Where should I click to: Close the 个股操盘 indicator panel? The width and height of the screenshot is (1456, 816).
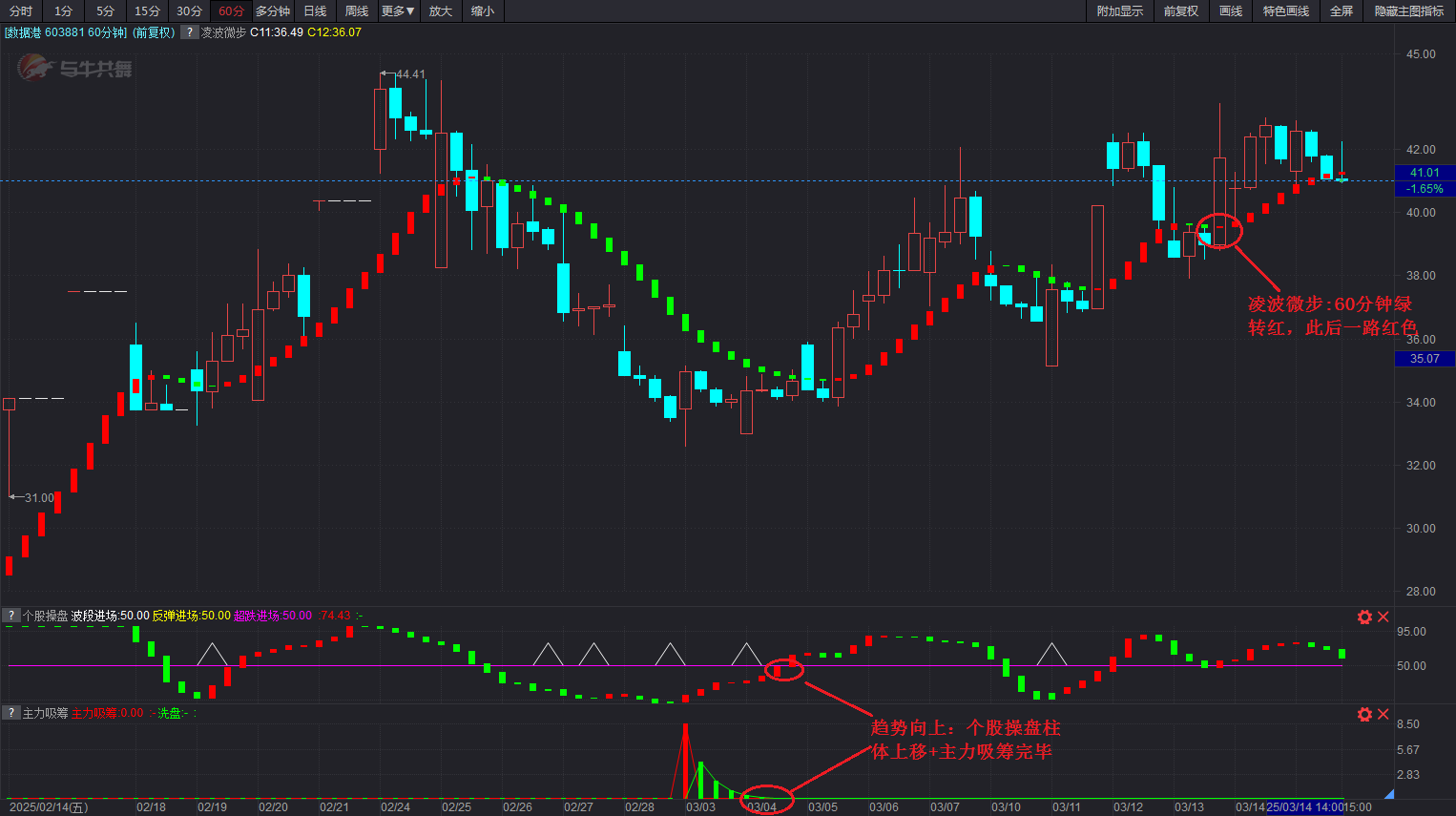tap(1383, 617)
